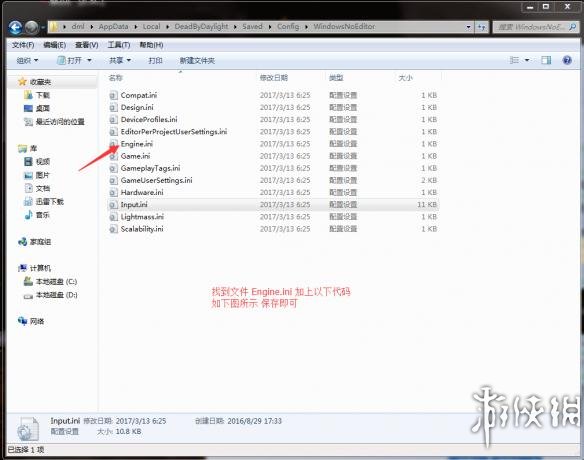The height and width of the screenshot is (460, 584).
Task: Click the 打印 toolbar button
Action: 155,60
